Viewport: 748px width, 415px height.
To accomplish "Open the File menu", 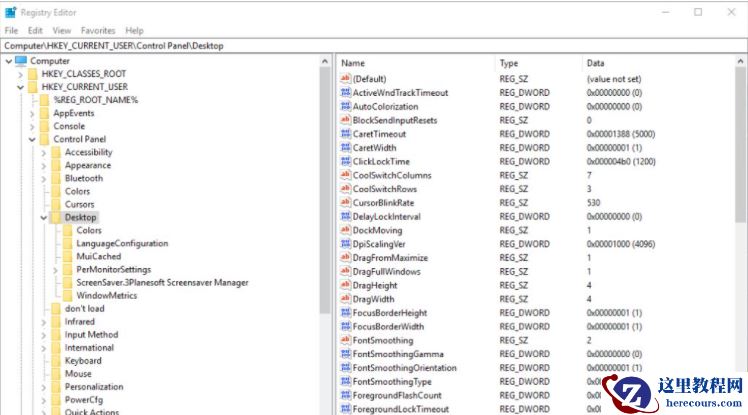I will 11,31.
